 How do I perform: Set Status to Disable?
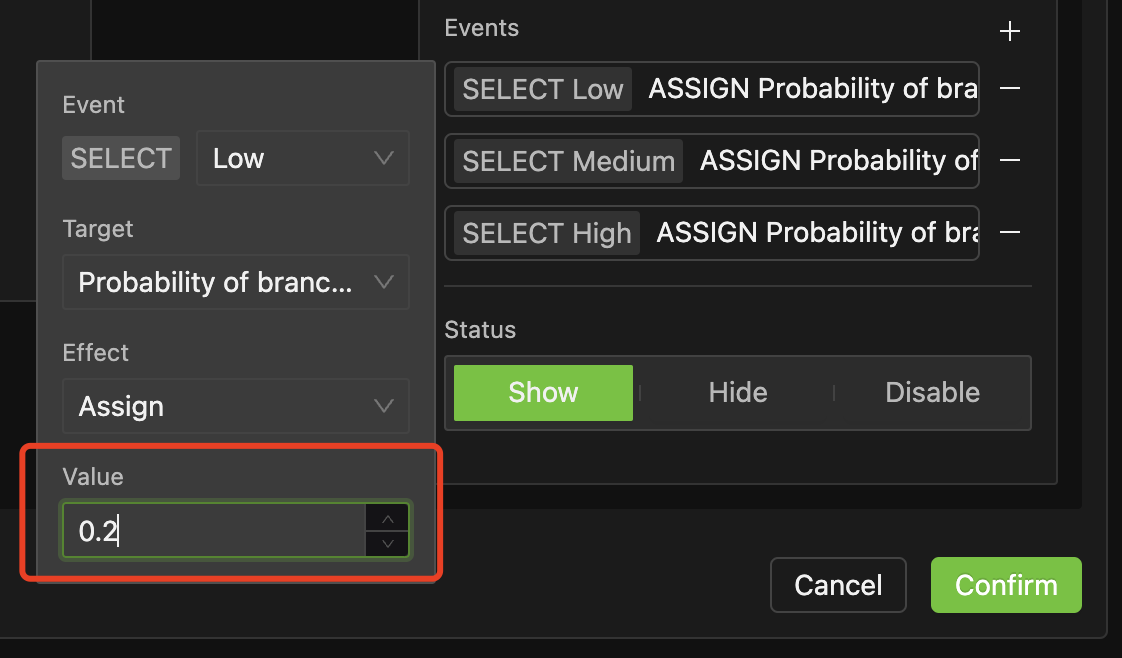pyautogui.click(x=932, y=392)
